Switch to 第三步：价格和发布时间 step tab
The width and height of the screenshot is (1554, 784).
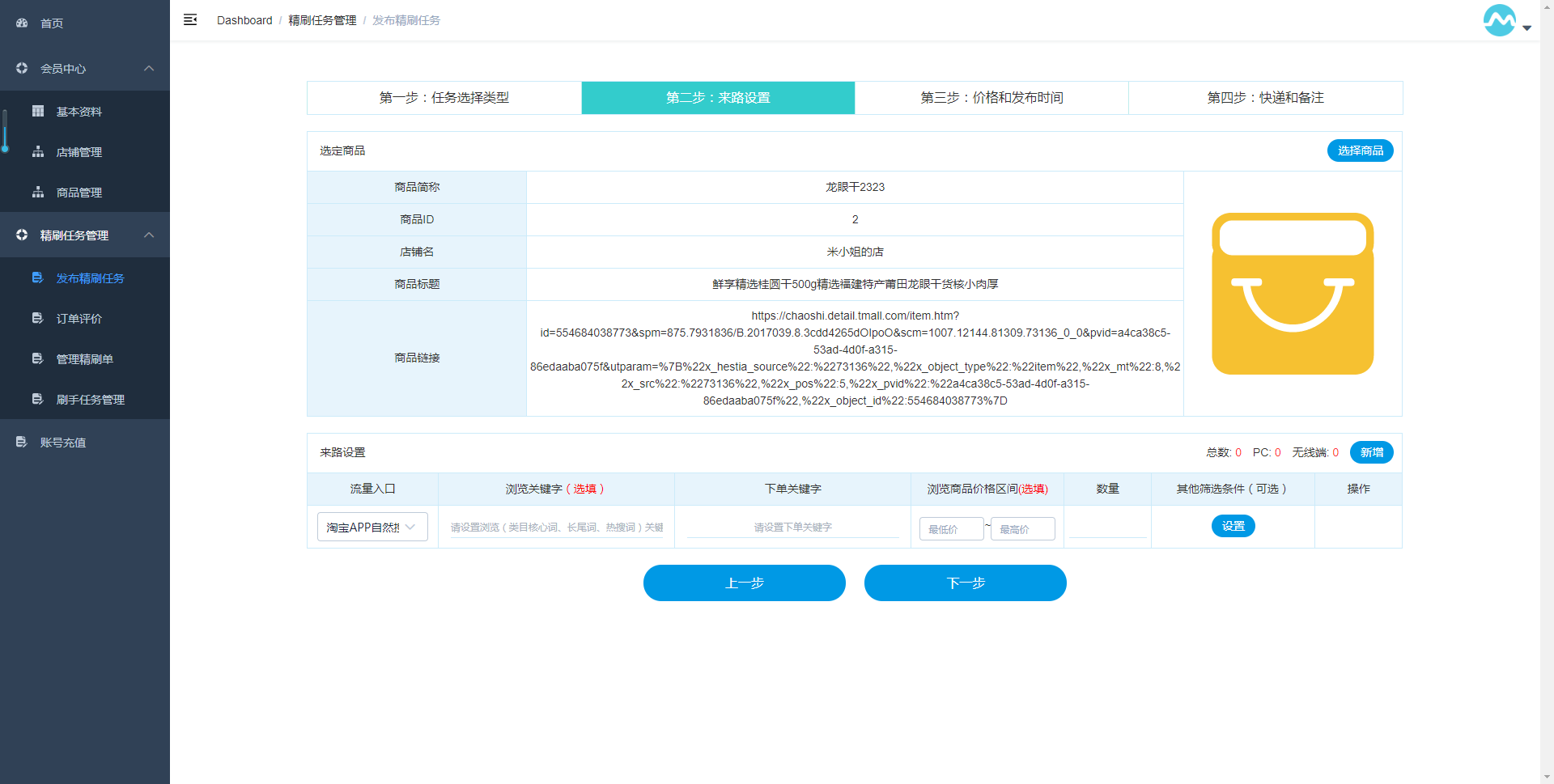(x=991, y=98)
